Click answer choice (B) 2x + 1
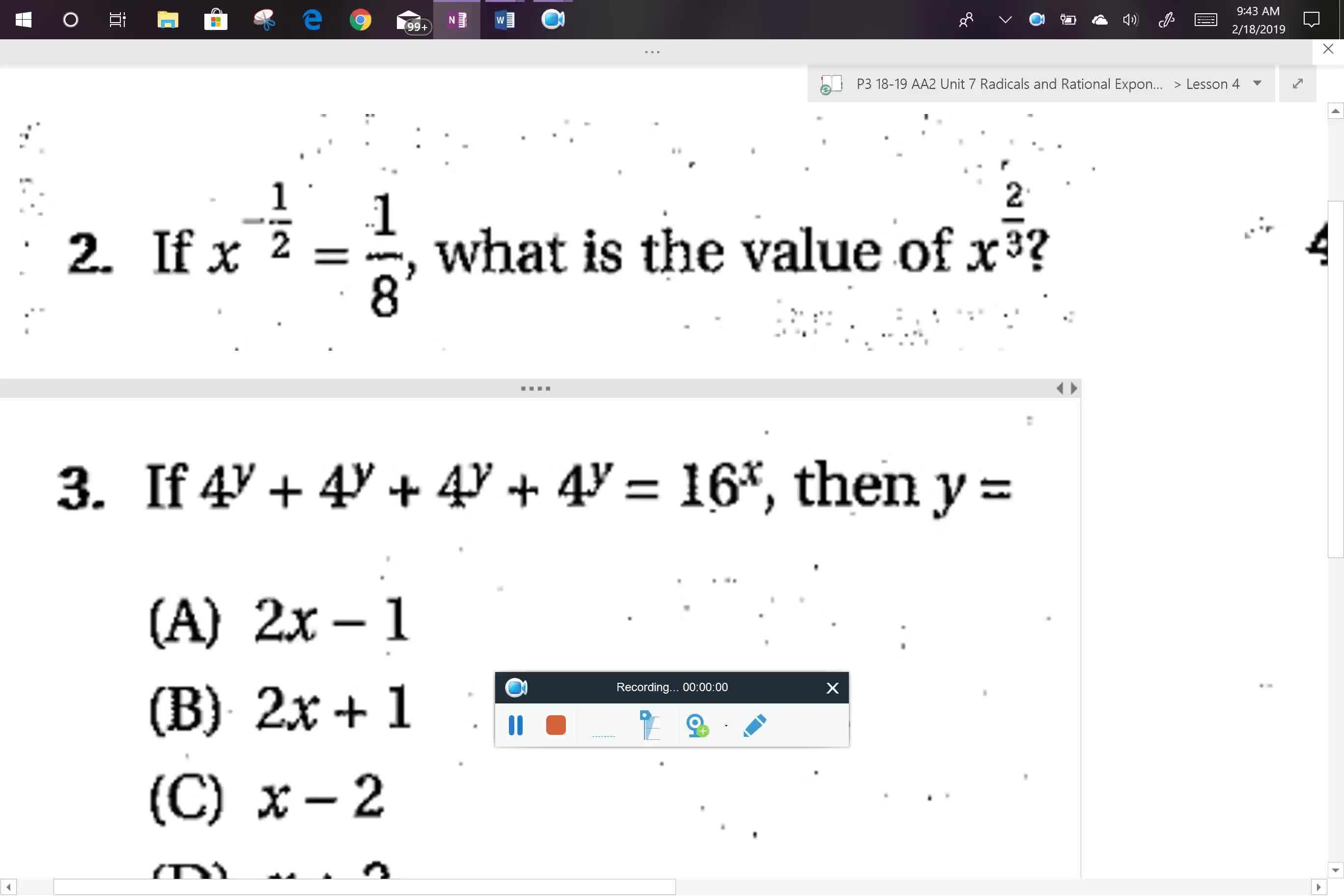The height and width of the screenshot is (896, 1344). point(280,709)
